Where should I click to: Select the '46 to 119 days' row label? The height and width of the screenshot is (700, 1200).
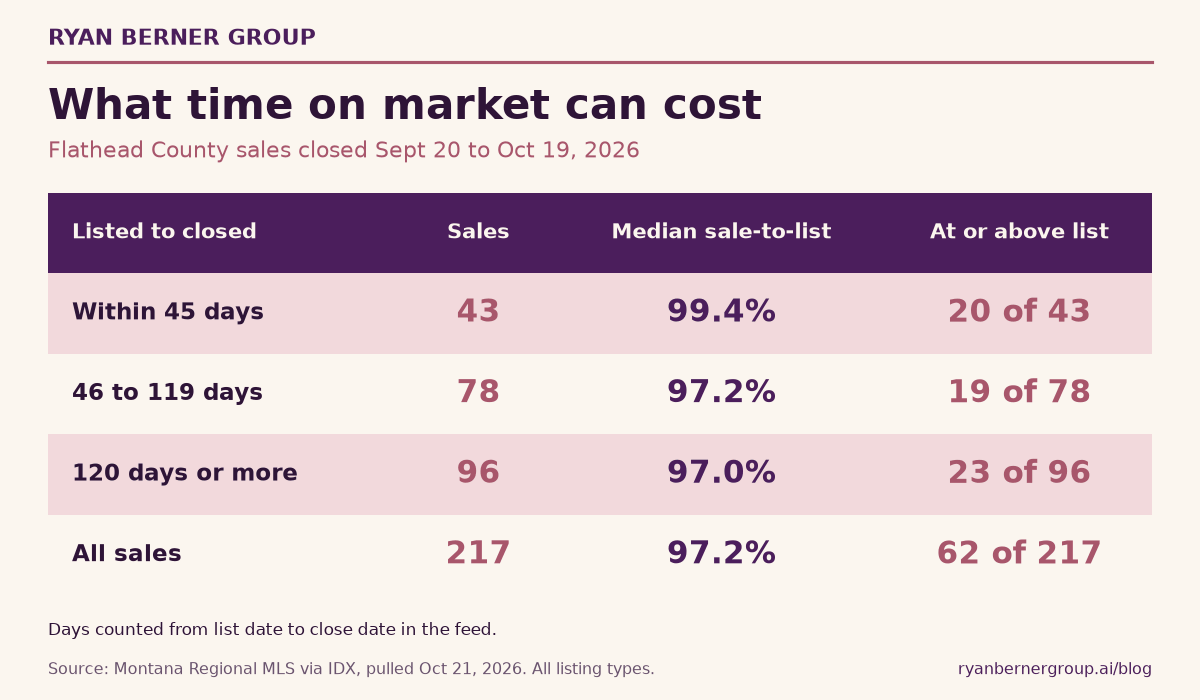(x=167, y=393)
